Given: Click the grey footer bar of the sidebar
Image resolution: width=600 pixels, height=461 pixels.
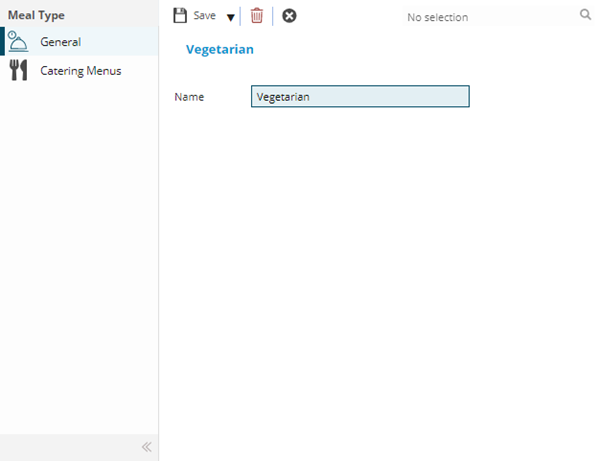Looking at the screenshot, I should 70,447.
